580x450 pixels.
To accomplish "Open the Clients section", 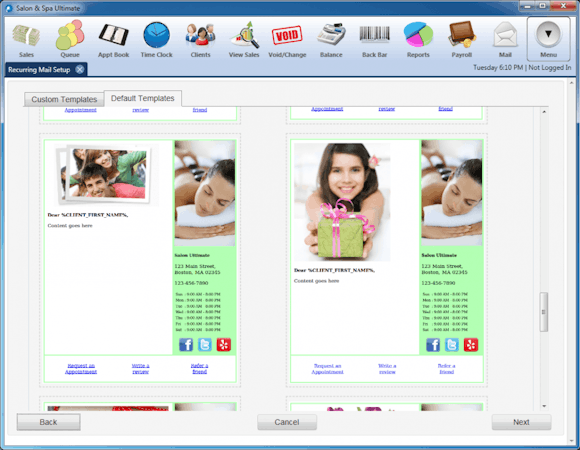I will pyautogui.click(x=200, y=40).
